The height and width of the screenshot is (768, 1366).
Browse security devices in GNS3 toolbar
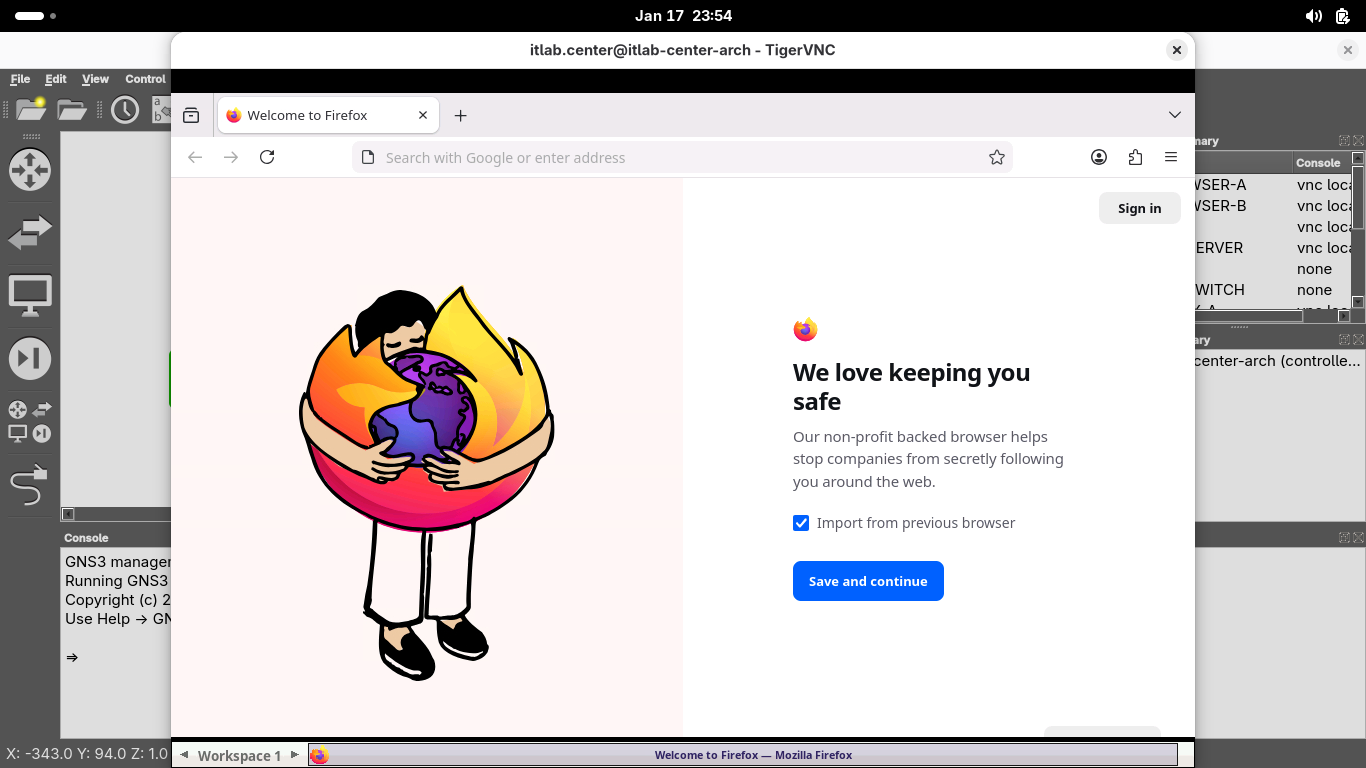29,359
